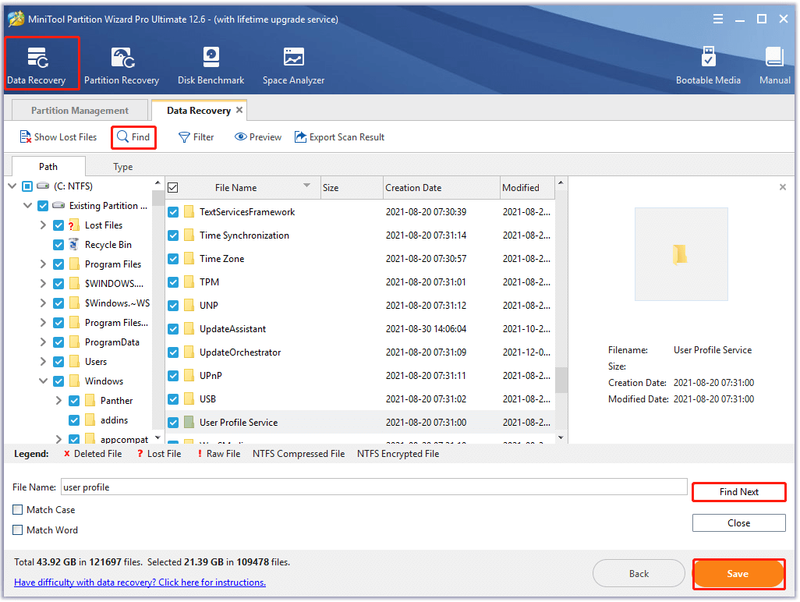The height and width of the screenshot is (602, 800).
Task: Sort by the Size column header
Action: [352, 188]
